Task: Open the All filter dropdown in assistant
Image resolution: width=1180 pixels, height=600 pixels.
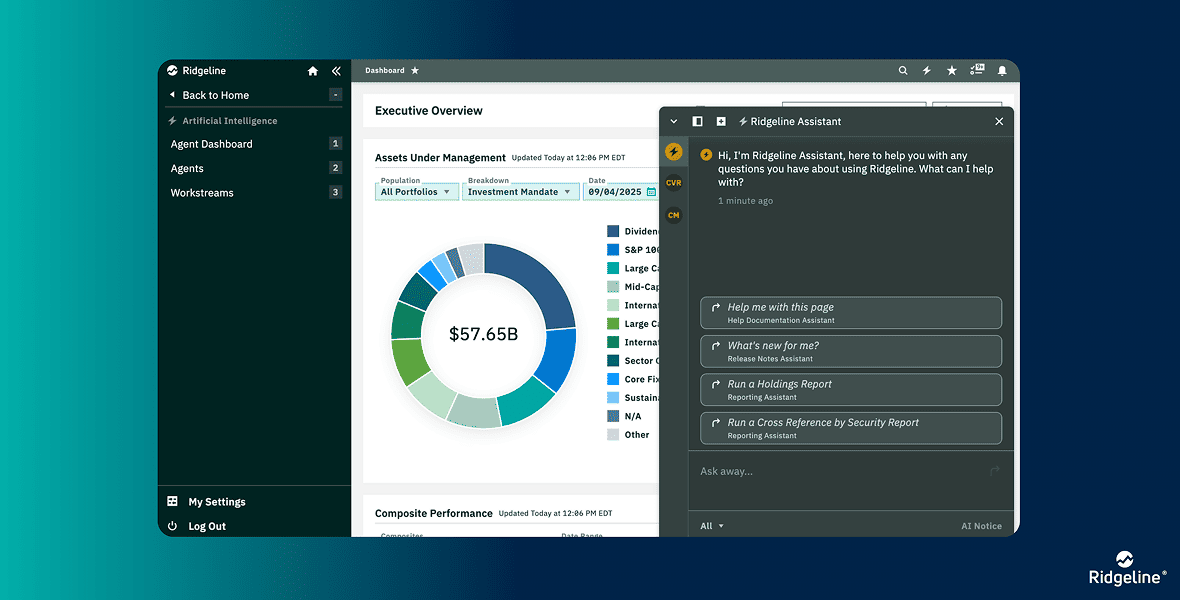Action: click(712, 526)
